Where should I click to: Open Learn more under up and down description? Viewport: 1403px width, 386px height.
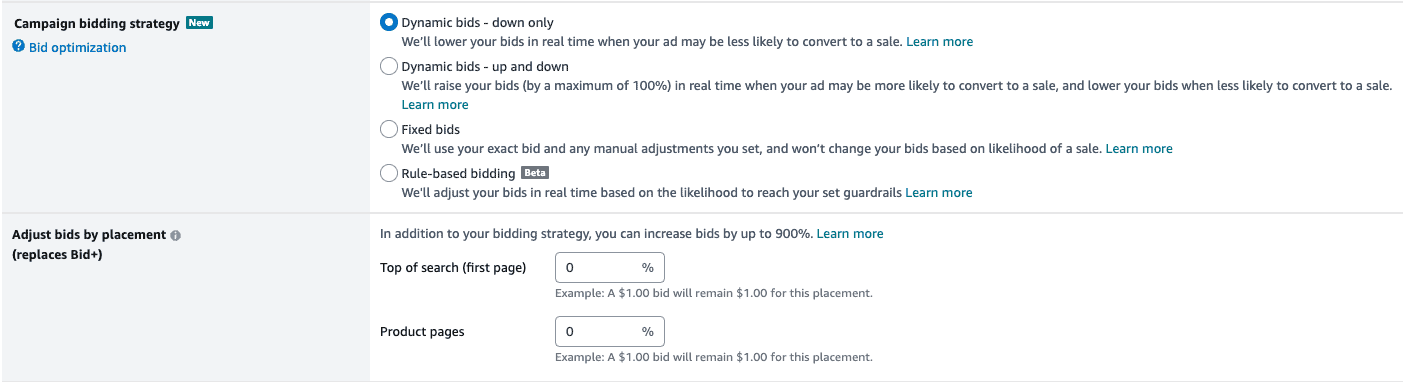435,104
